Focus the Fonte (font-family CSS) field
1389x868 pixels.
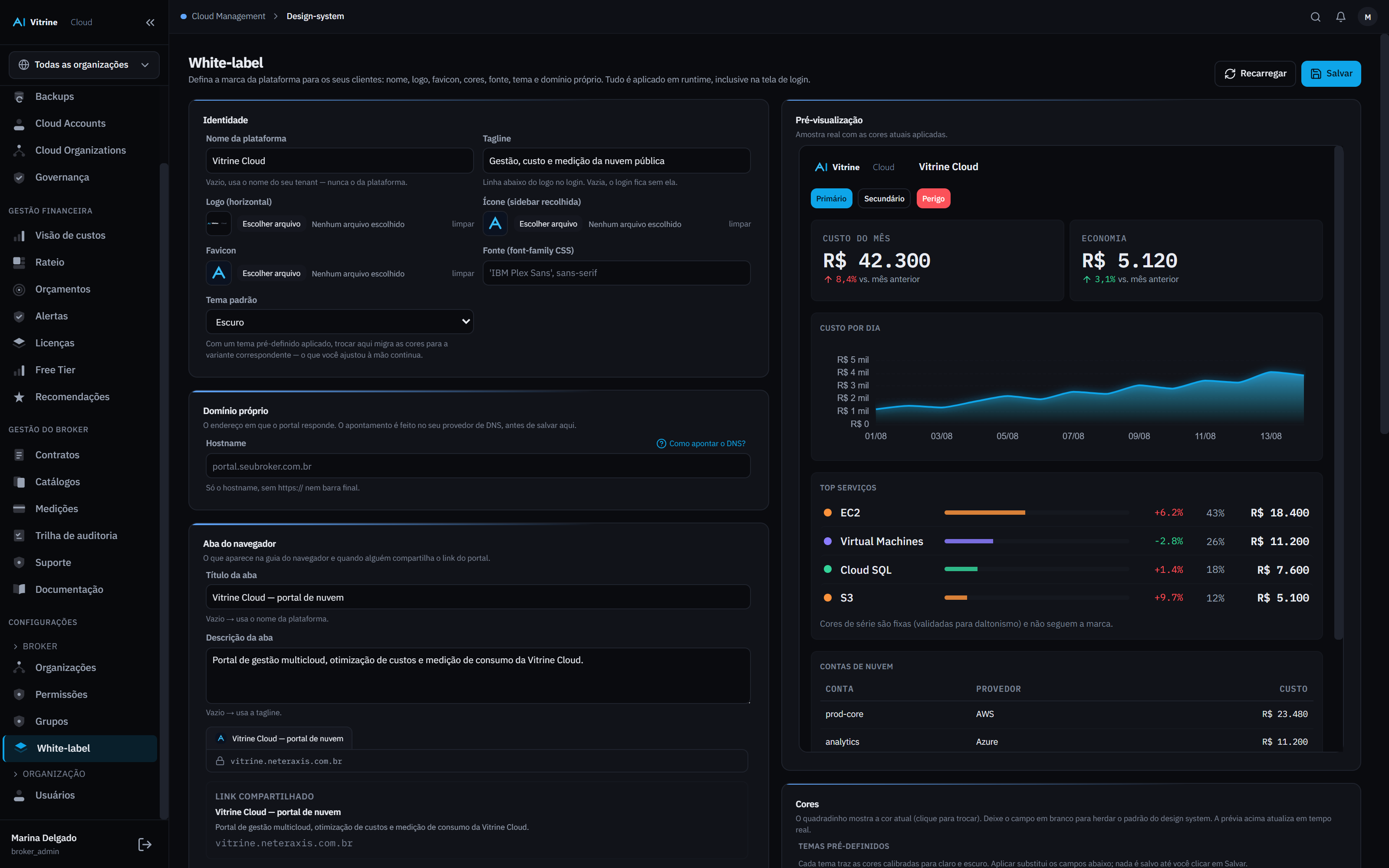[616, 273]
